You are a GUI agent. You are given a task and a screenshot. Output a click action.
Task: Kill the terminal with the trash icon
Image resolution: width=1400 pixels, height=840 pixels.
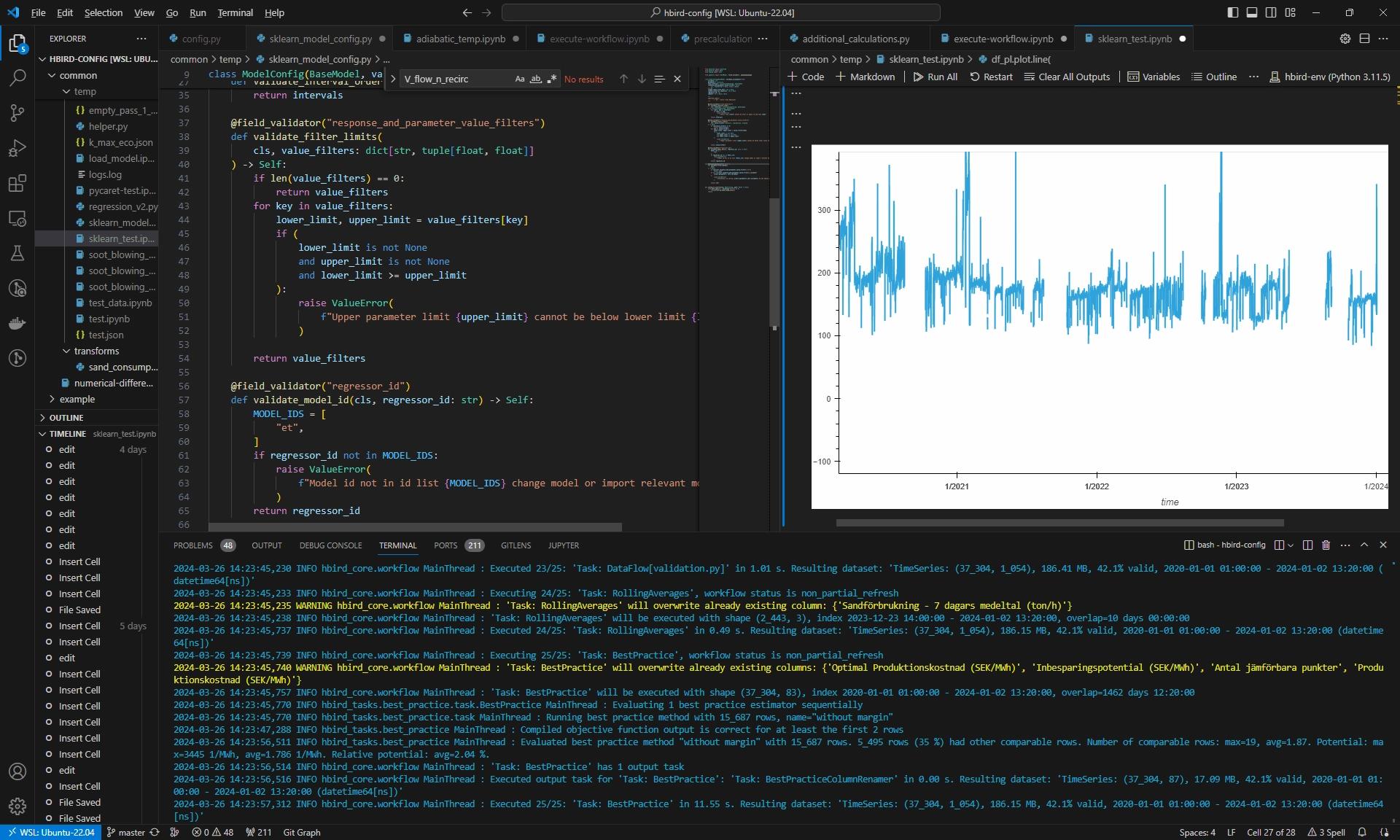[x=1326, y=545]
